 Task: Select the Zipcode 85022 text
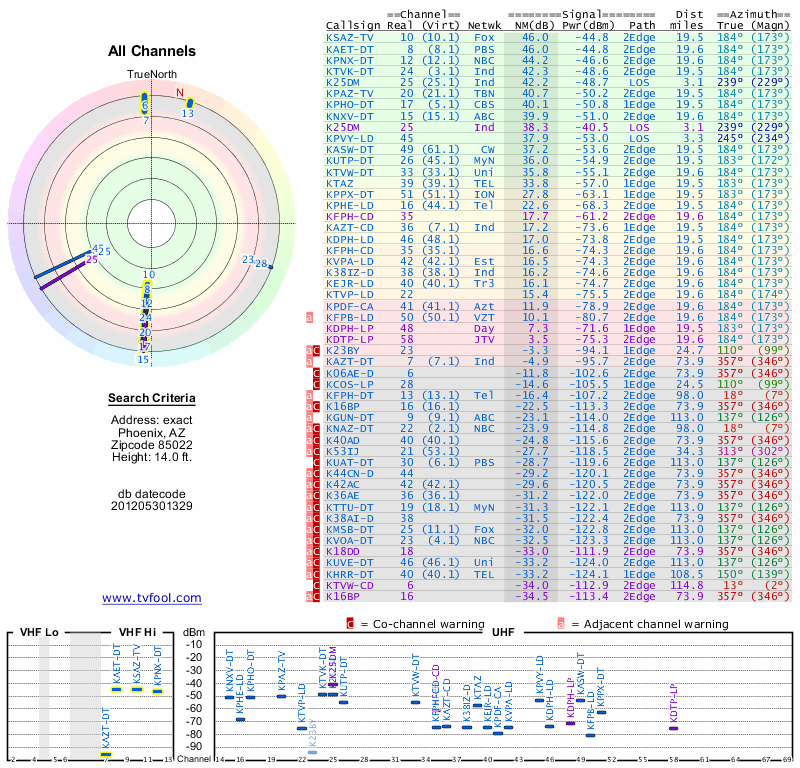[152, 445]
